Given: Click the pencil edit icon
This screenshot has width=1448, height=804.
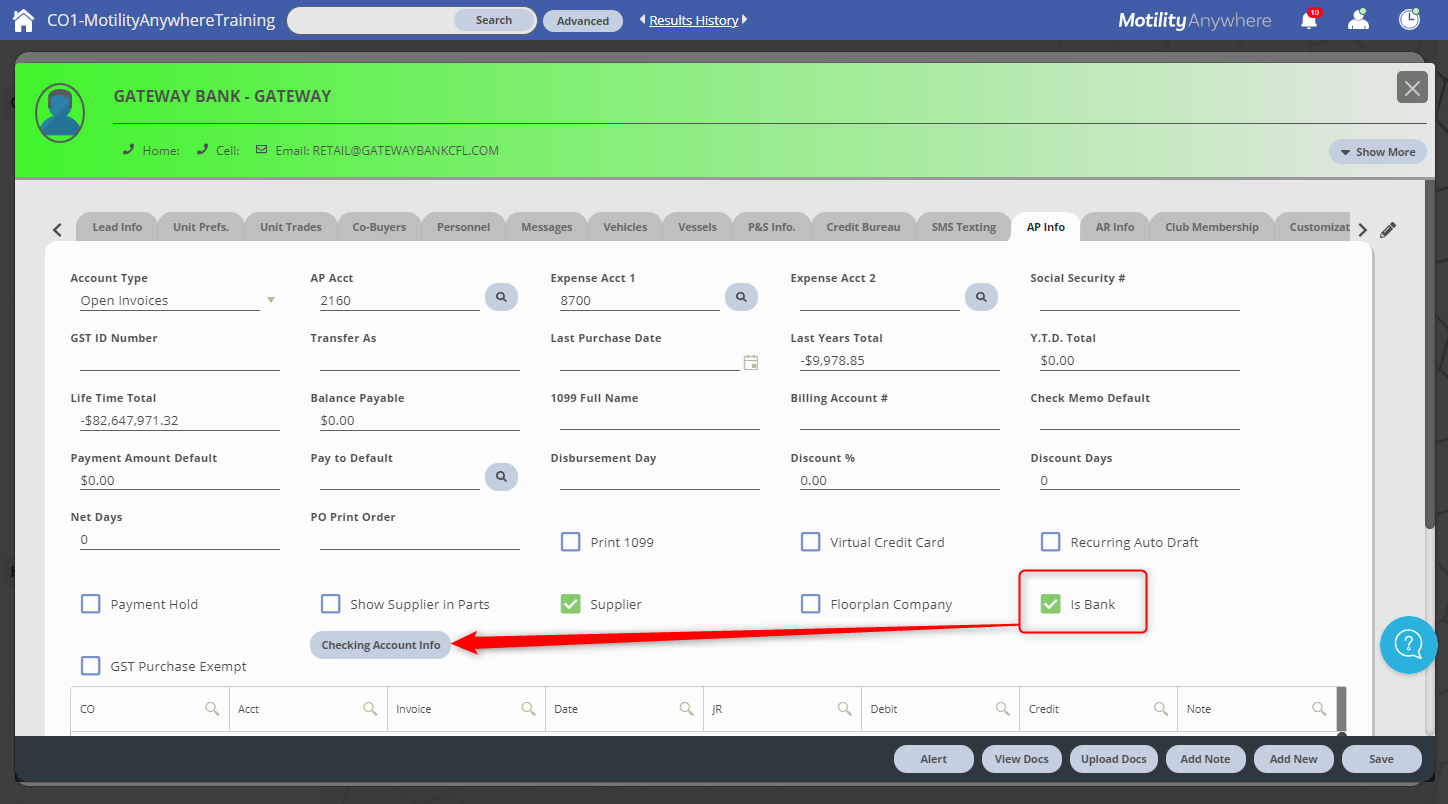Looking at the screenshot, I should click(1387, 229).
